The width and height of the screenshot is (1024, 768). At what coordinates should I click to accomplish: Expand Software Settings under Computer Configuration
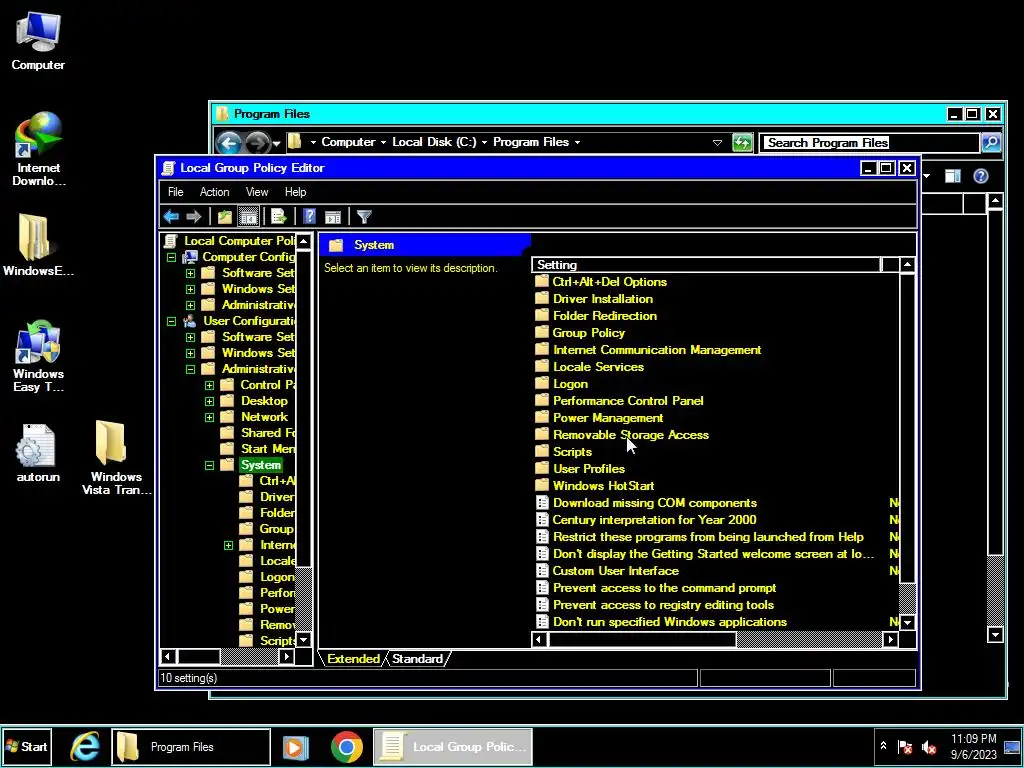point(190,274)
